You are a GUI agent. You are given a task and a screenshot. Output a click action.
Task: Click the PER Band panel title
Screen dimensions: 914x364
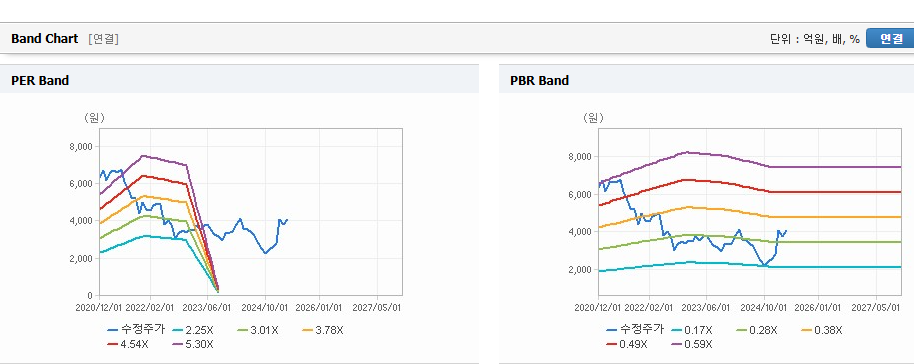pos(40,80)
